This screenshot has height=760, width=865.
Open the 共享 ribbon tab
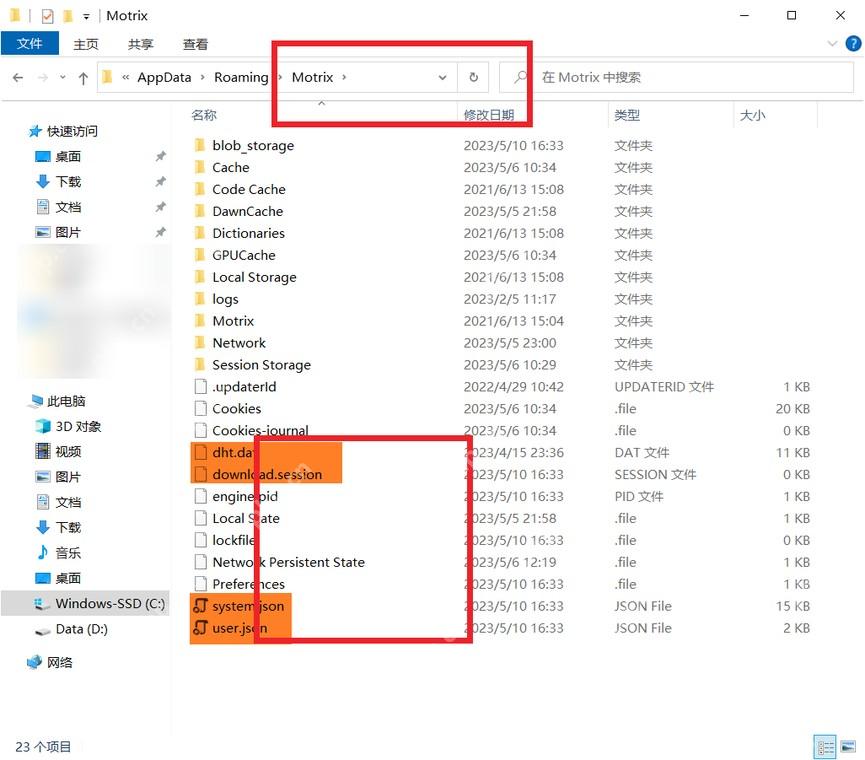pos(141,44)
